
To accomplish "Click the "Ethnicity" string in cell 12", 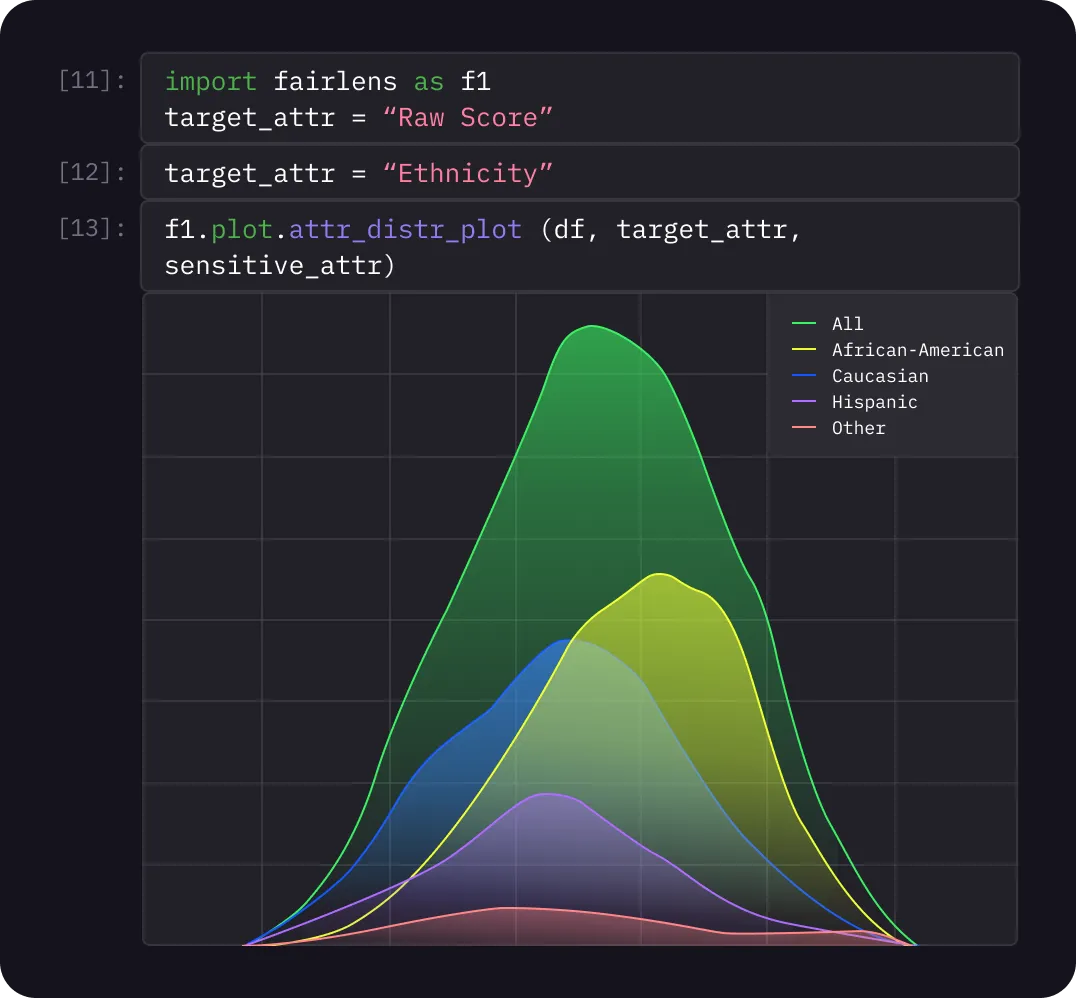I will click(x=469, y=173).
